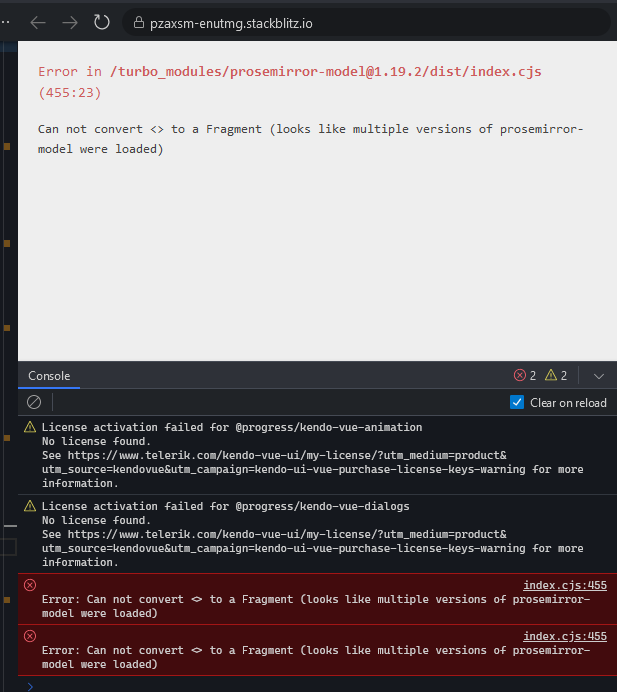Click the yellow warning count icon
617x692 pixels.
551,376
